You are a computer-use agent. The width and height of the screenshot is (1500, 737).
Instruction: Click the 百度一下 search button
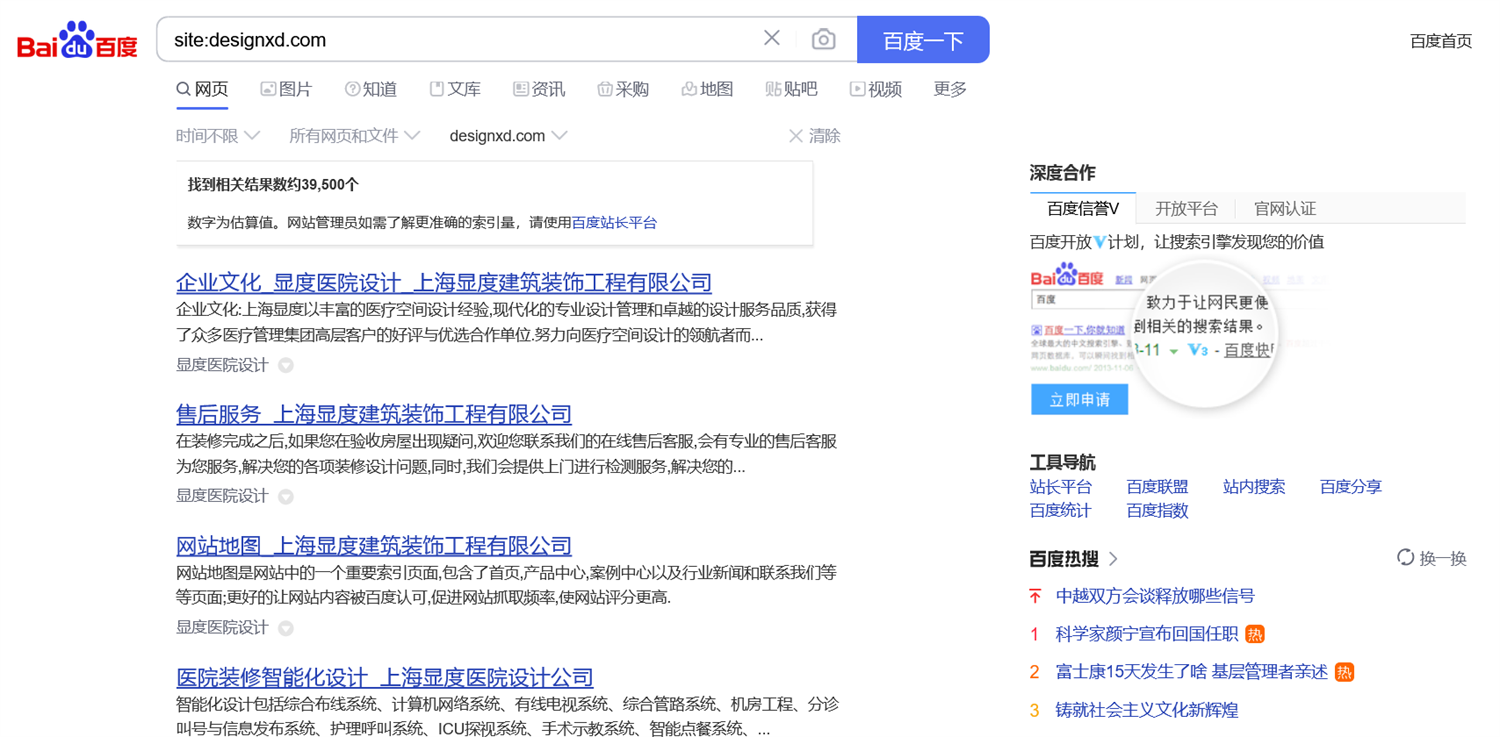(x=923, y=40)
